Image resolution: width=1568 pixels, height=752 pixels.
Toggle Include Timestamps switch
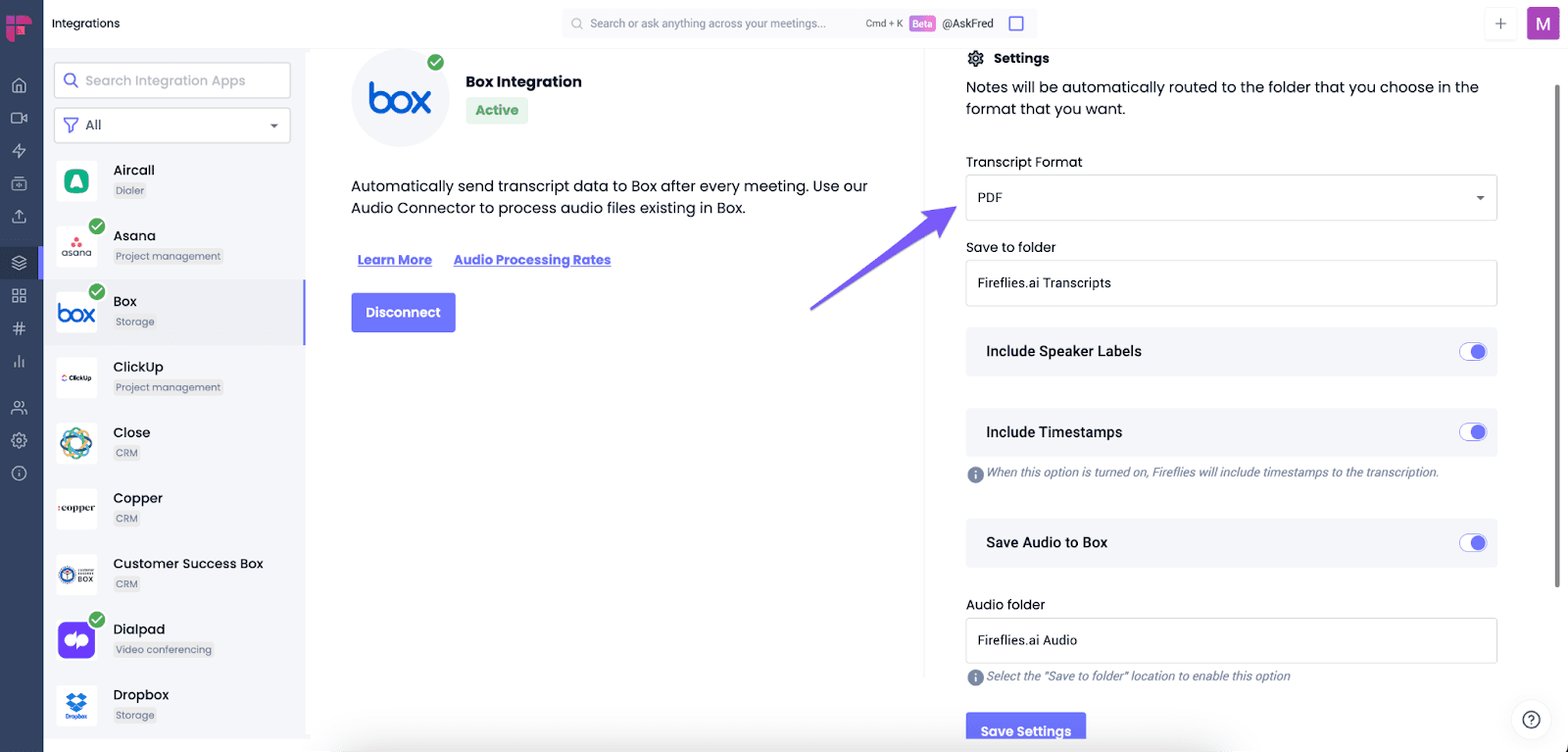click(1473, 432)
